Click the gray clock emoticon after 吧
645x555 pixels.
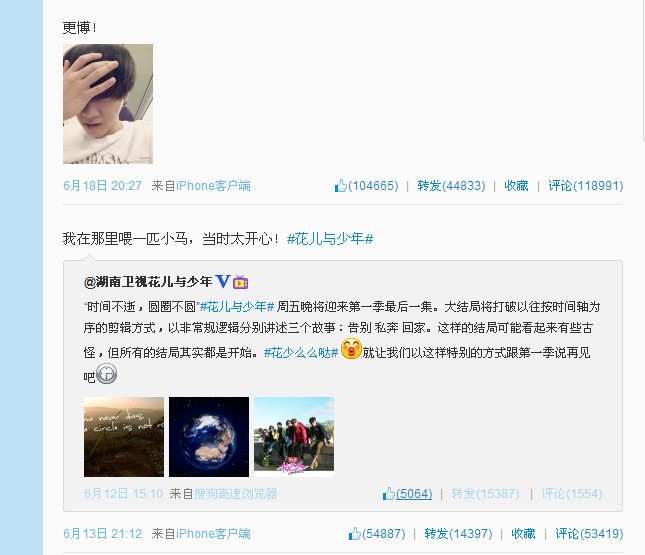pyautogui.click(x=107, y=374)
